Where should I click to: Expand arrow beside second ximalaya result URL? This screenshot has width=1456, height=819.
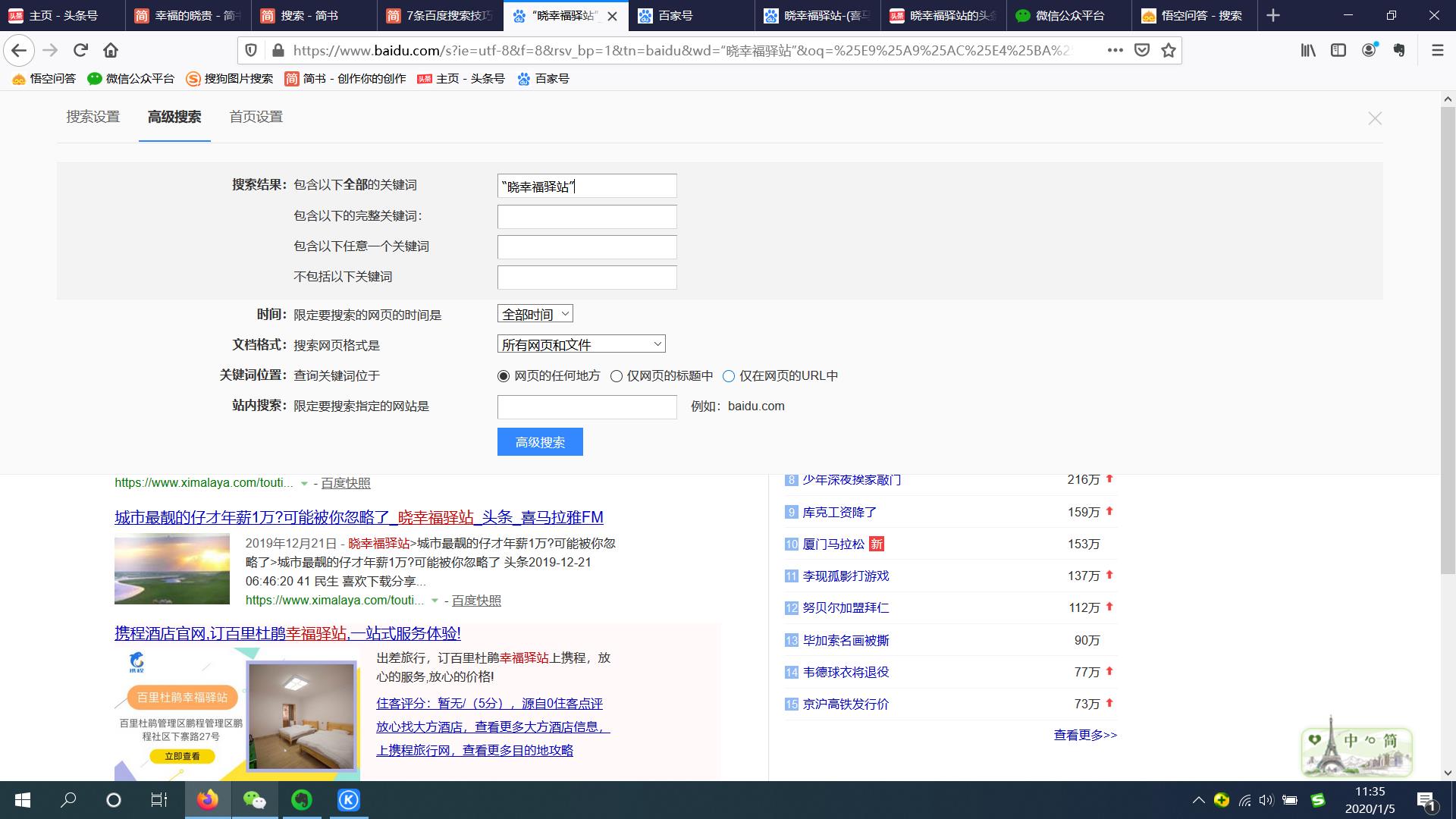click(435, 601)
